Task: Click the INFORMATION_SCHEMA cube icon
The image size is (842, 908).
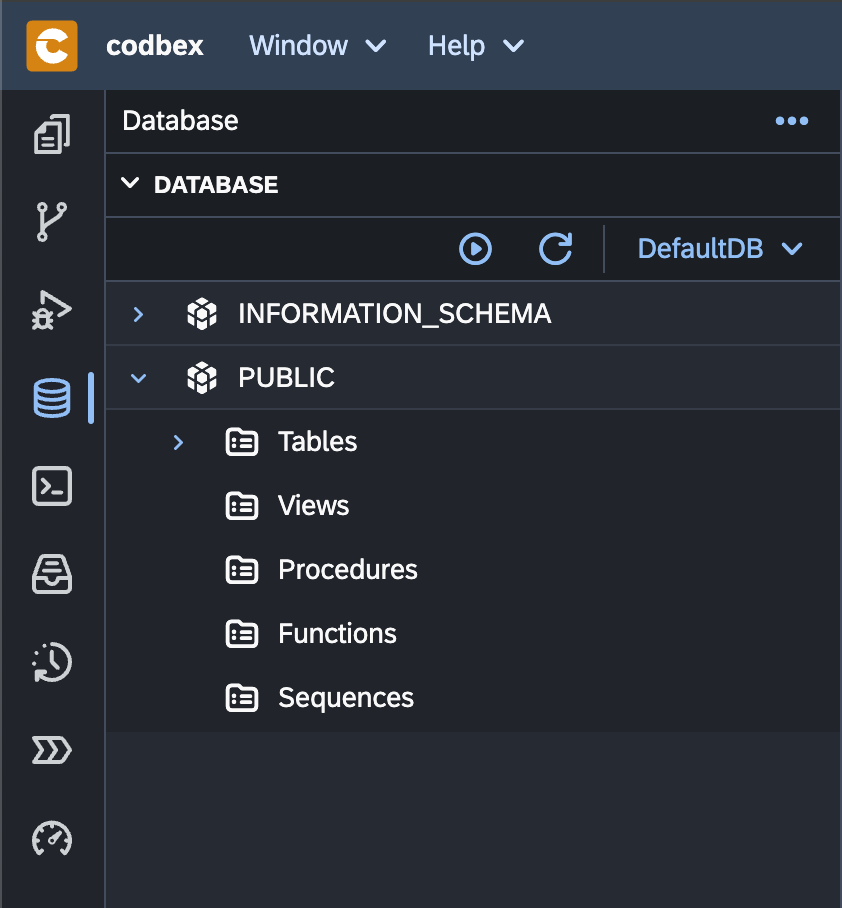Action: coord(202,314)
